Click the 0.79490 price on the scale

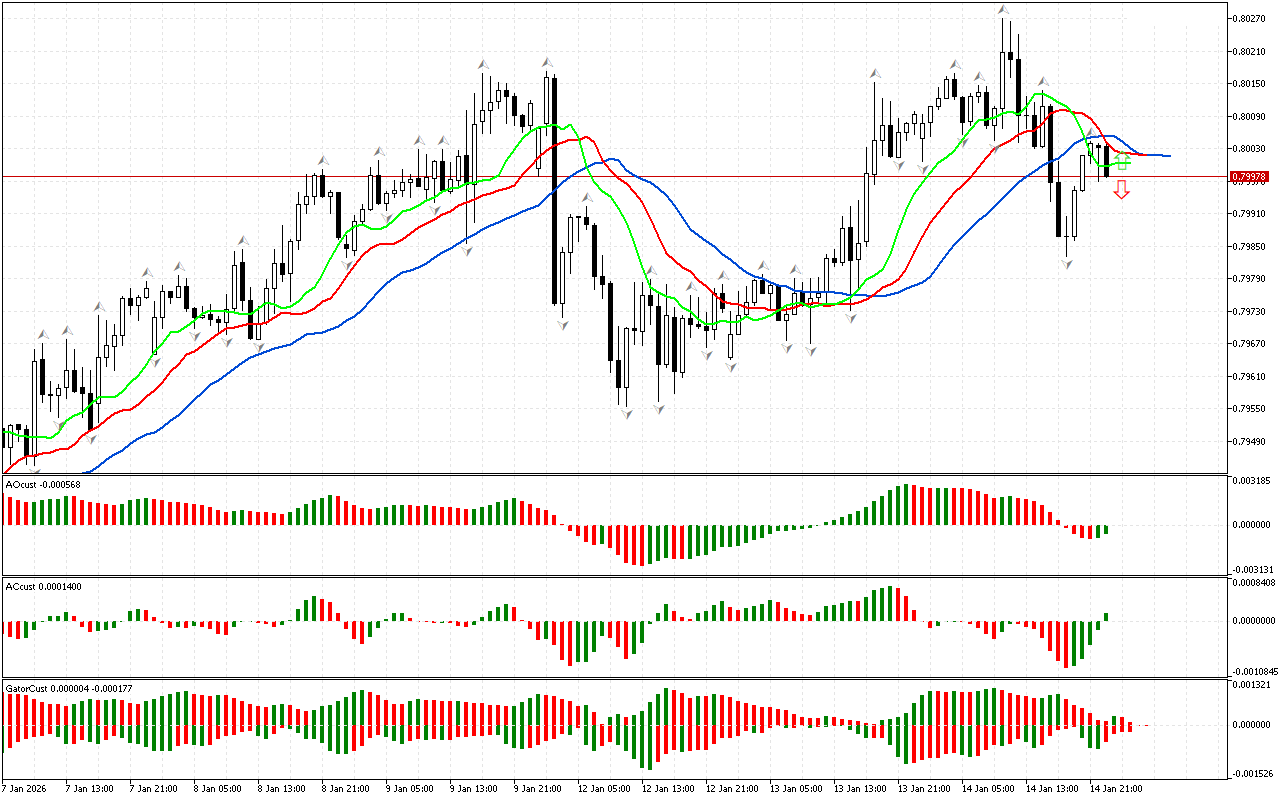click(1251, 441)
